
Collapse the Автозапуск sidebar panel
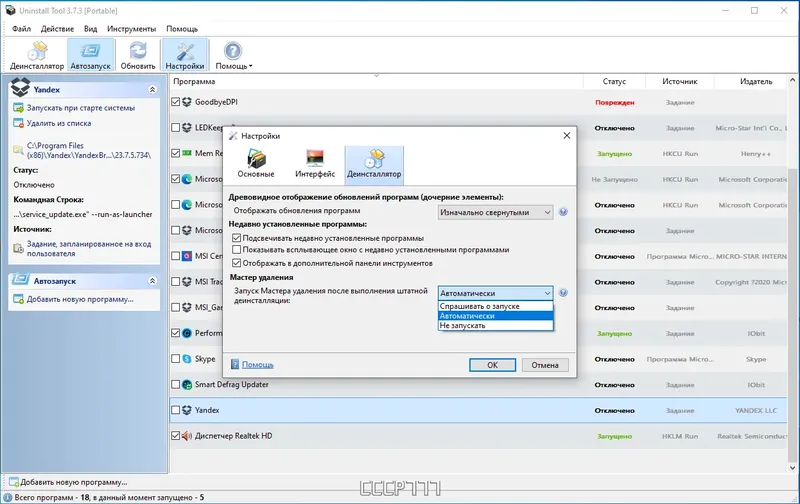pos(152,281)
